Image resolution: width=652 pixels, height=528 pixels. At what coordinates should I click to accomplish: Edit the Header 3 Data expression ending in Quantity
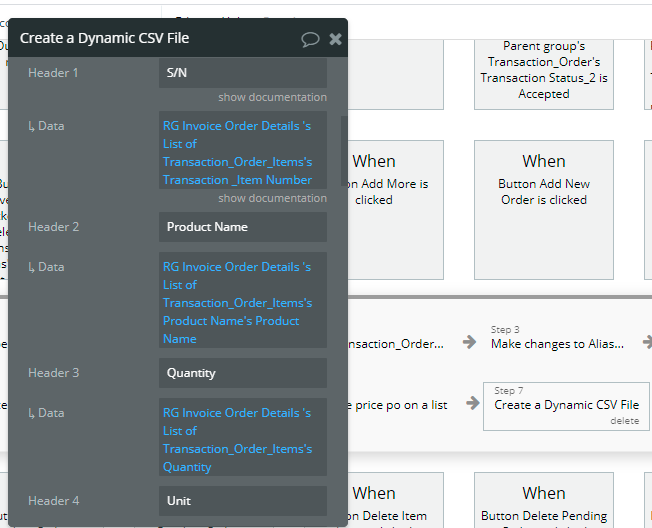(x=243, y=437)
